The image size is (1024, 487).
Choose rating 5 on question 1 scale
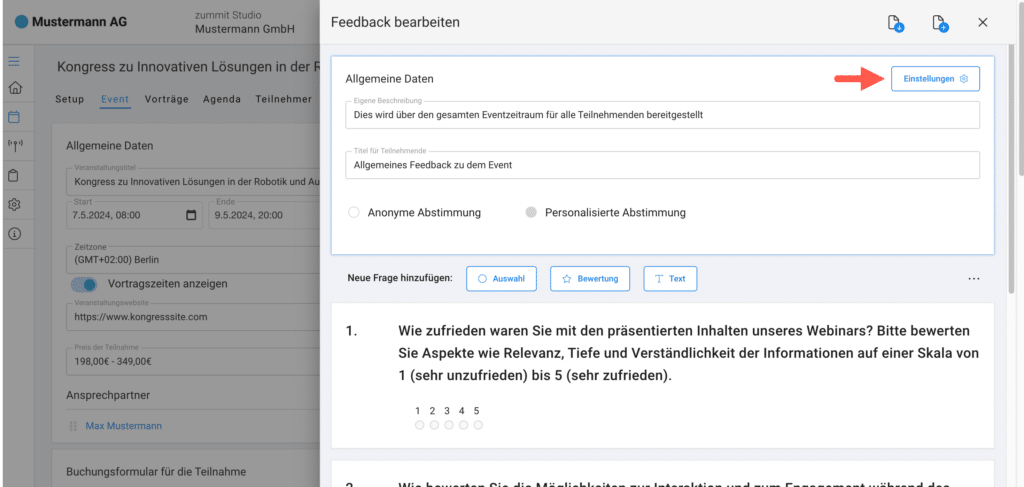point(478,425)
